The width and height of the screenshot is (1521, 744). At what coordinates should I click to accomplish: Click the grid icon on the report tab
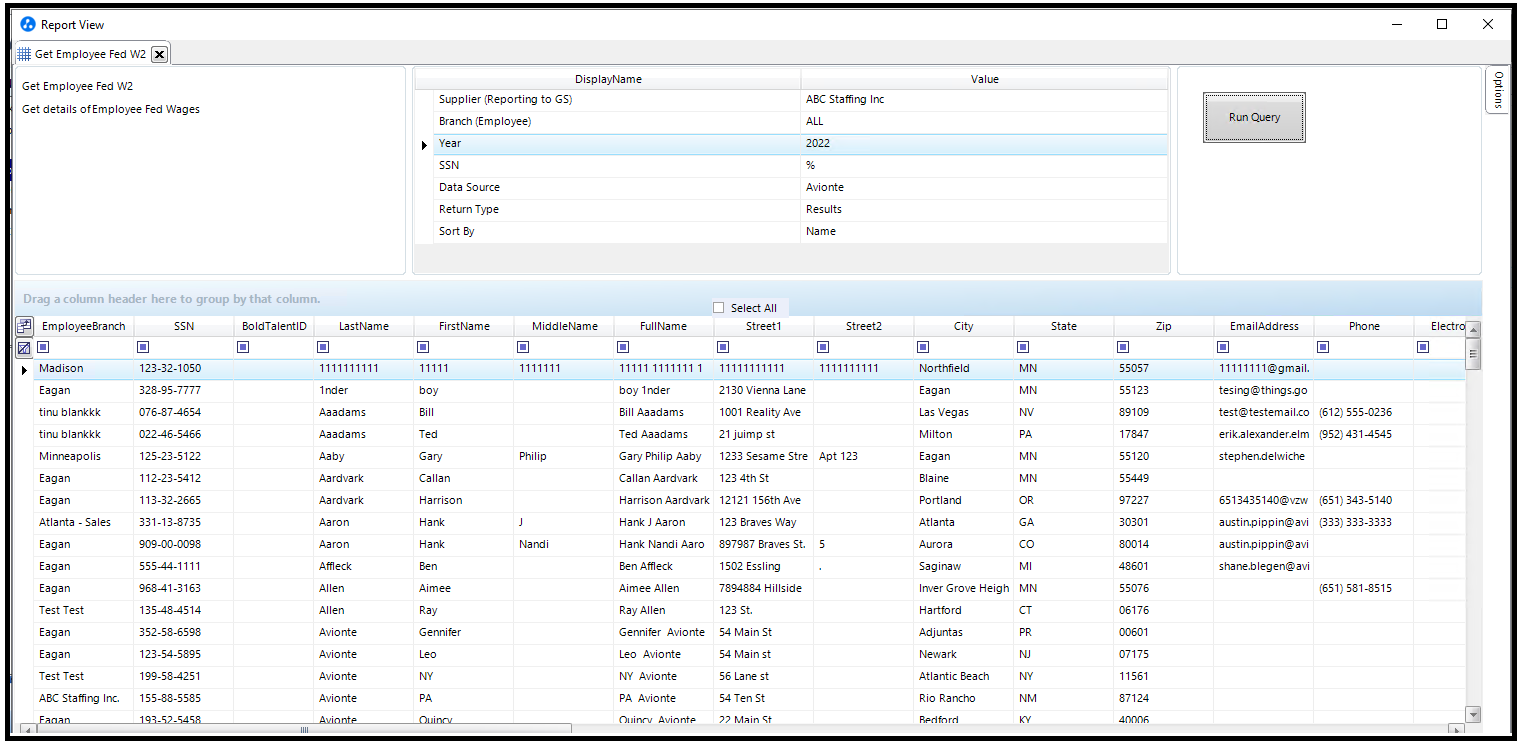[24, 54]
